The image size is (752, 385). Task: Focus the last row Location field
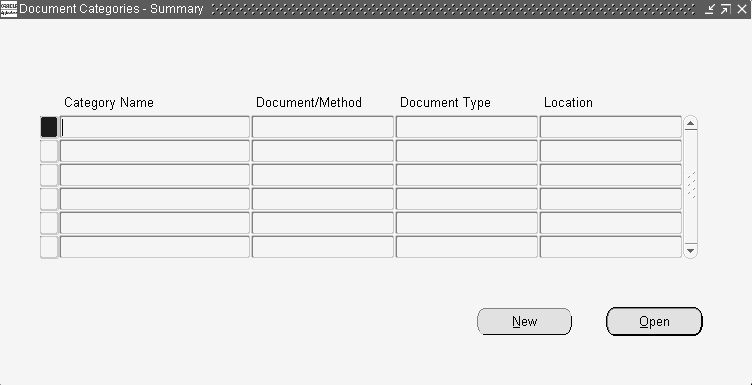coord(611,247)
